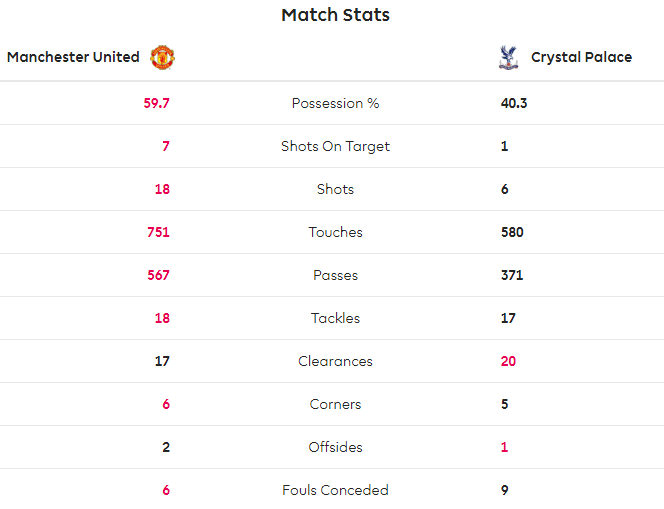Click the Touches stat label
The height and width of the screenshot is (509, 664).
pyautogui.click(x=335, y=232)
